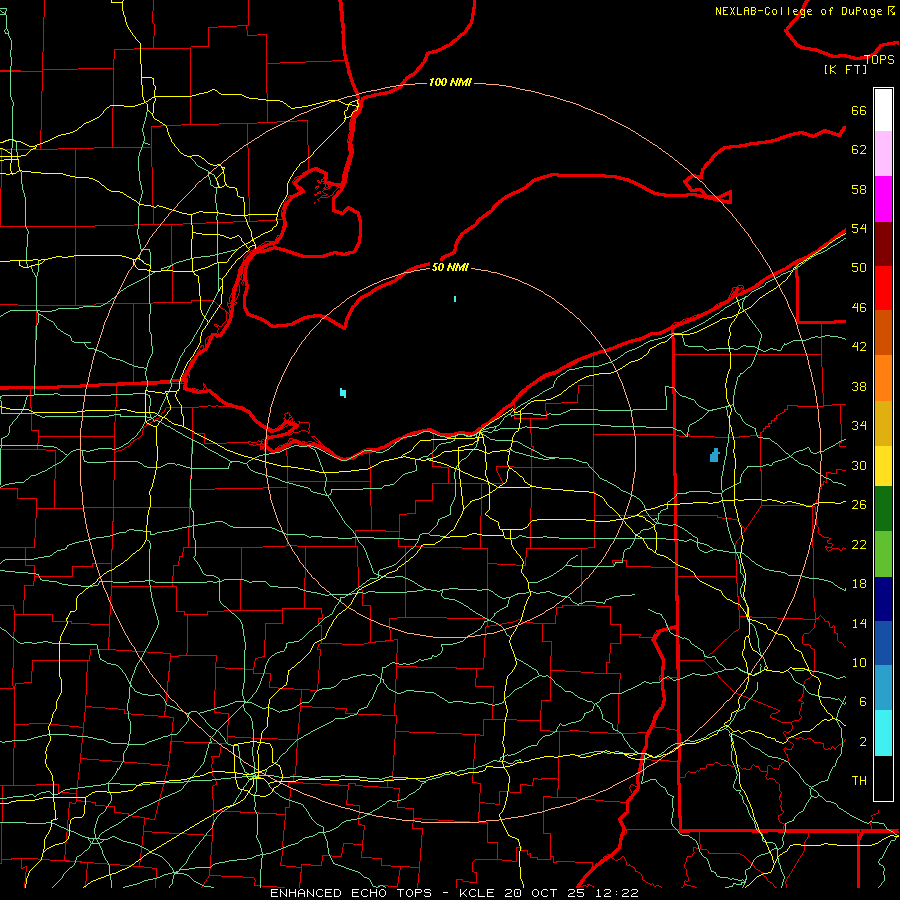This screenshot has height=900, width=900.
Task: Click the NEXLAB-College of DuPage label
Action: (805, 11)
